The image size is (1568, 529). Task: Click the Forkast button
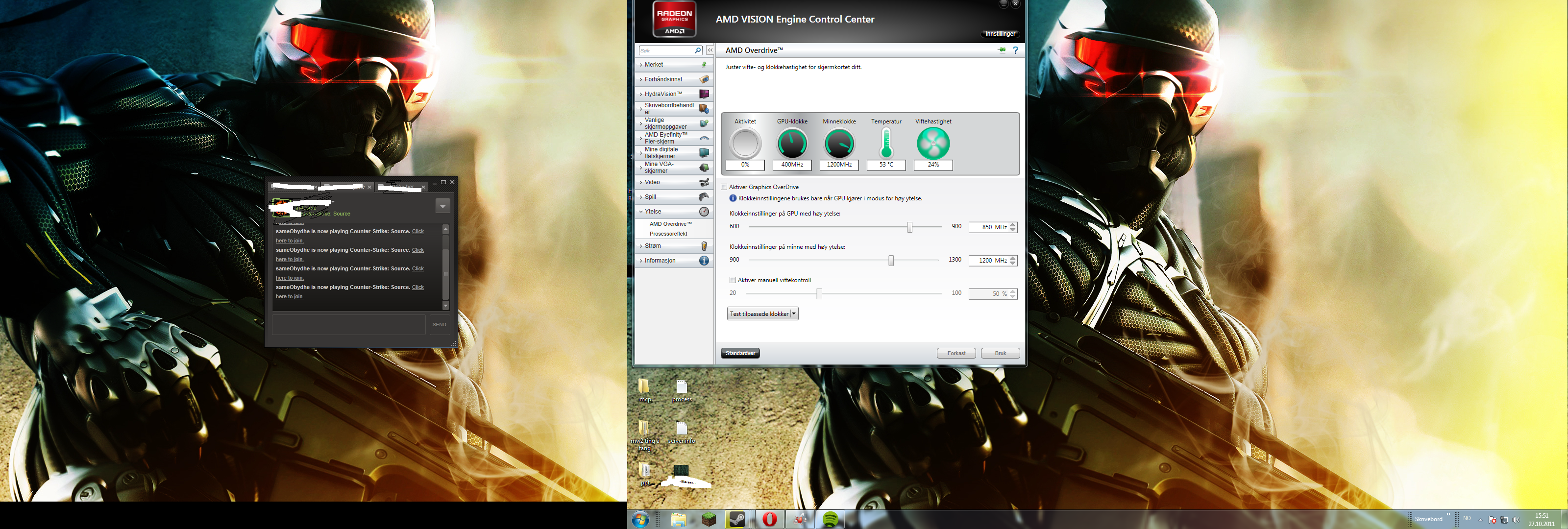pyautogui.click(x=956, y=354)
